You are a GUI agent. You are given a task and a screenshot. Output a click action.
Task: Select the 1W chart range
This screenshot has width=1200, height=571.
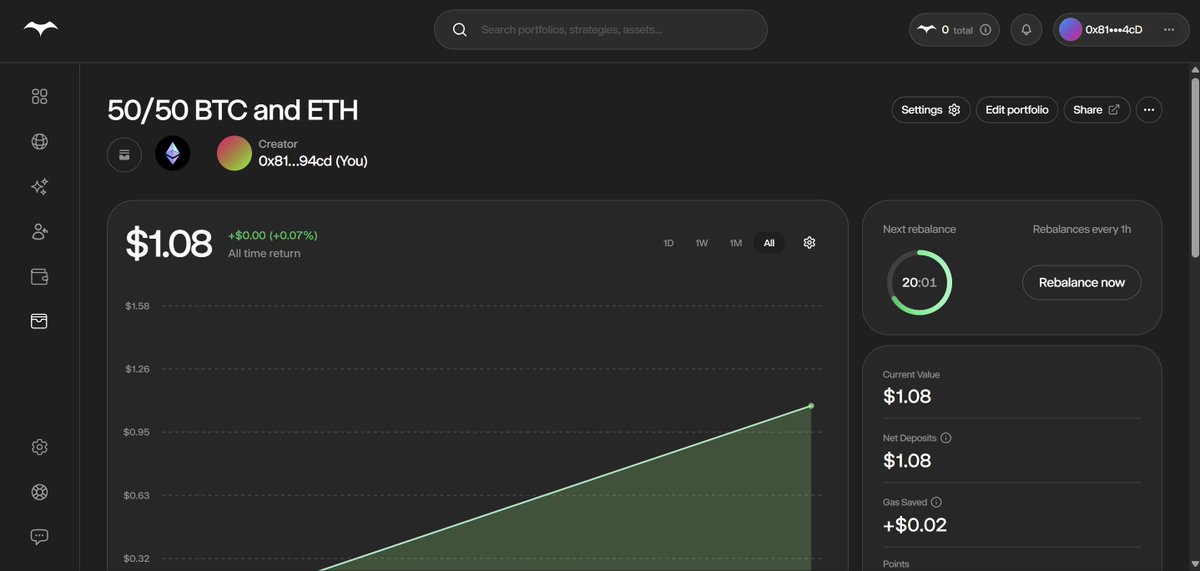click(702, 243)
